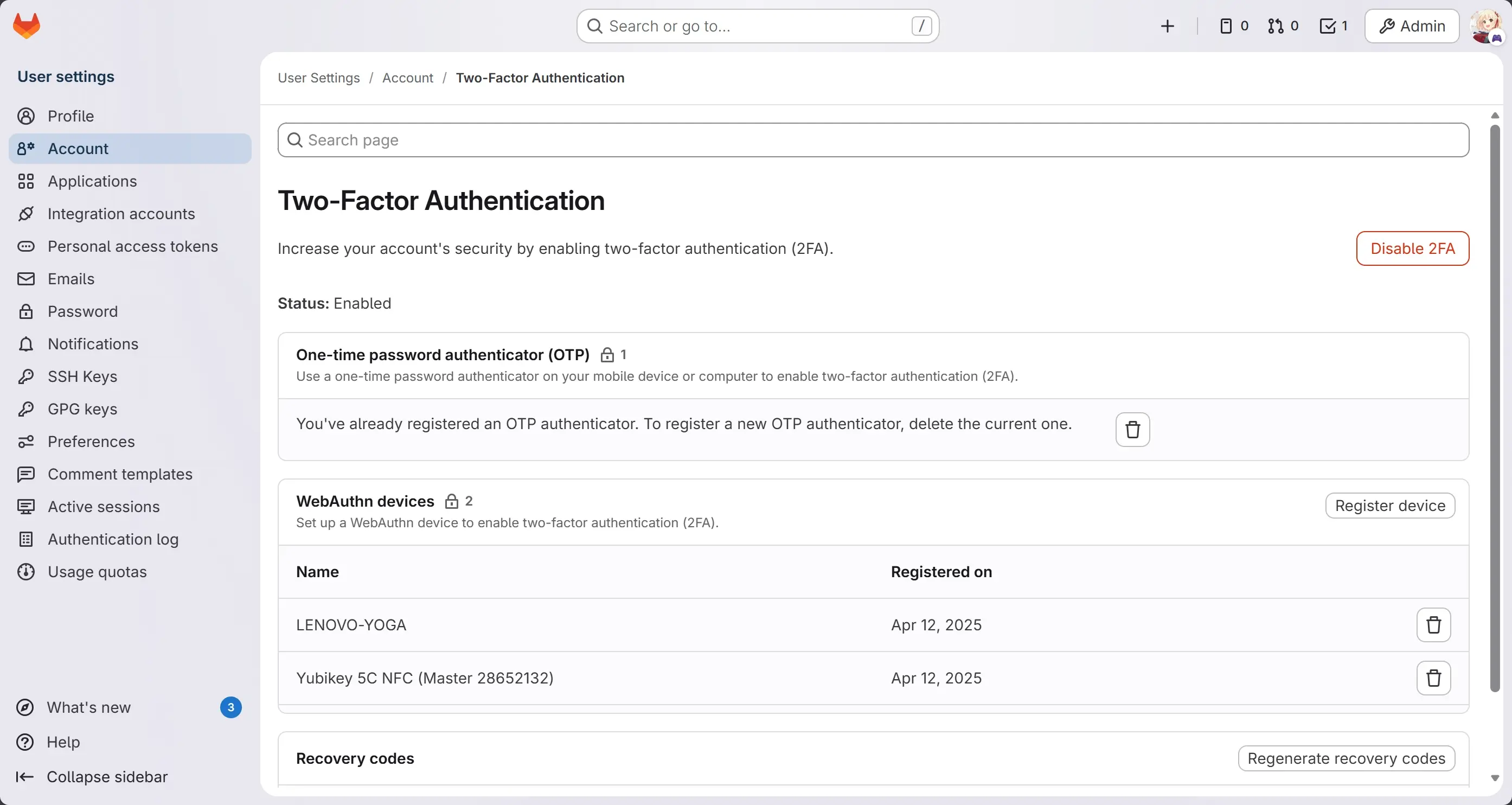Open assigned issues counter icon
The width and height of the screenshot is (1512, 805).
[x=1233, y=26]
